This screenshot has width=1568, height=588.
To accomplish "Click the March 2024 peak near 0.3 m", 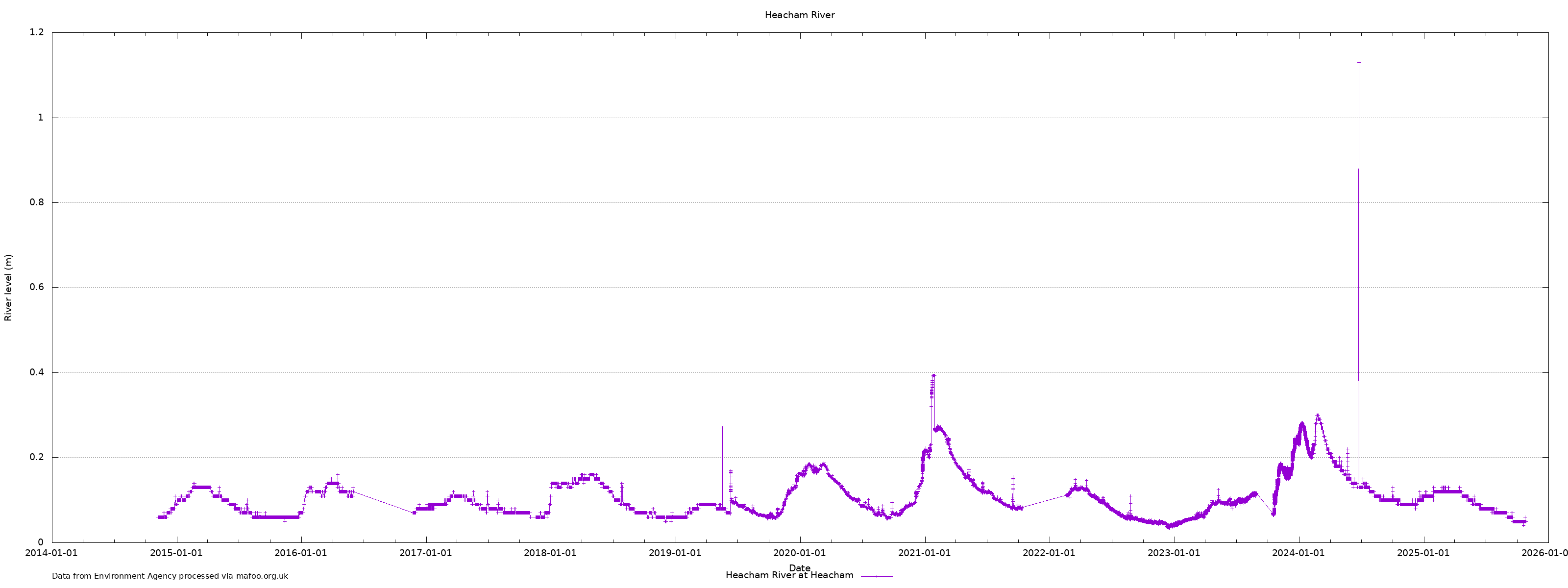I will tap(1317, 416).
